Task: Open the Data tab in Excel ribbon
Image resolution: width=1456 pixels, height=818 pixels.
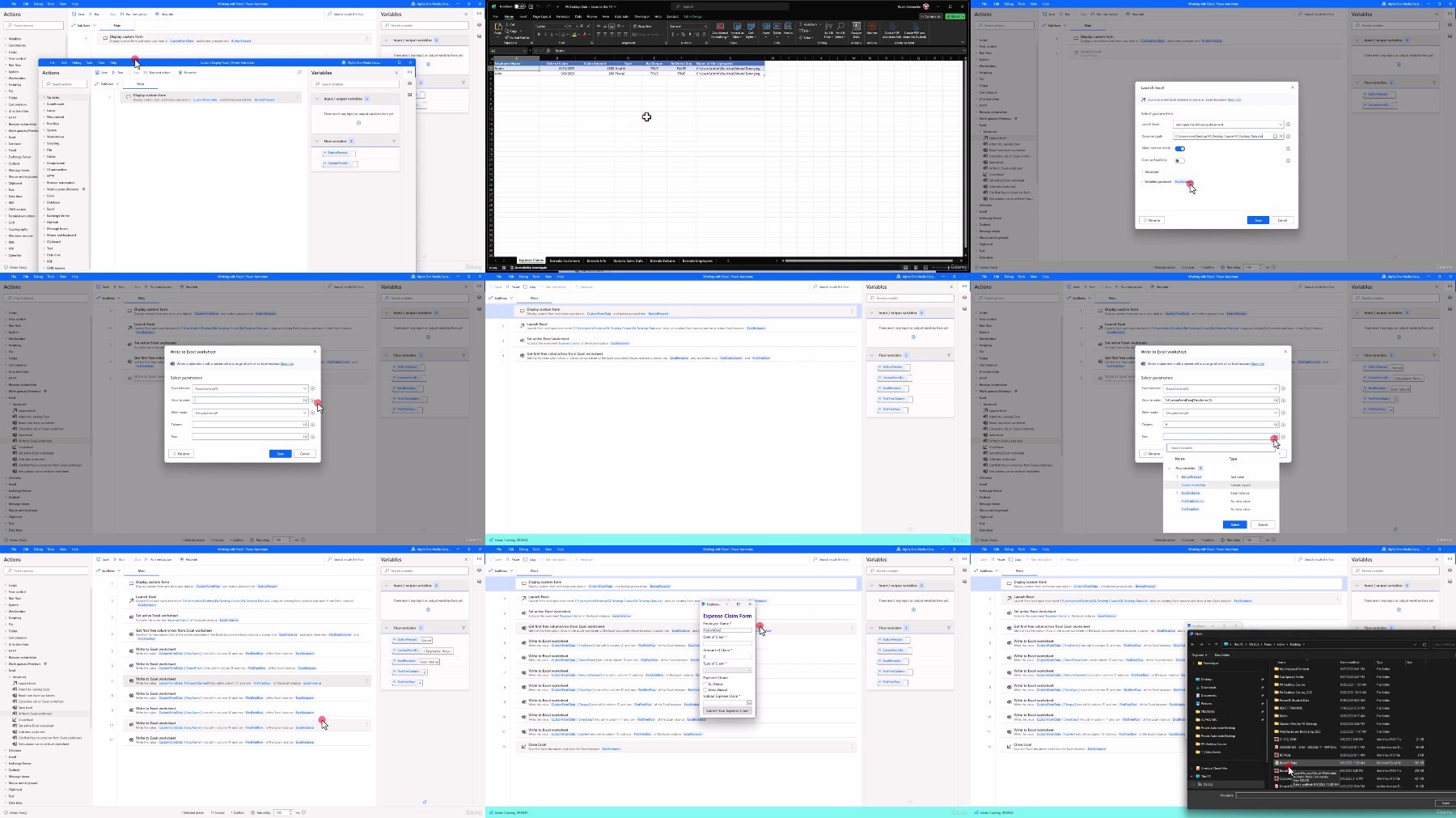Action: click(x=578, y=16)
